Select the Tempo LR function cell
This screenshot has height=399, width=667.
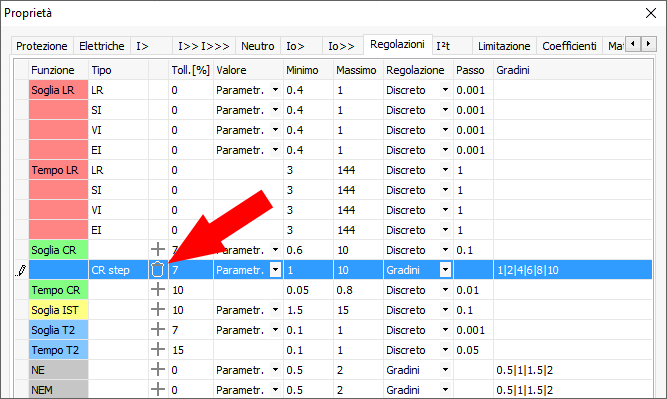pos(58,170)
